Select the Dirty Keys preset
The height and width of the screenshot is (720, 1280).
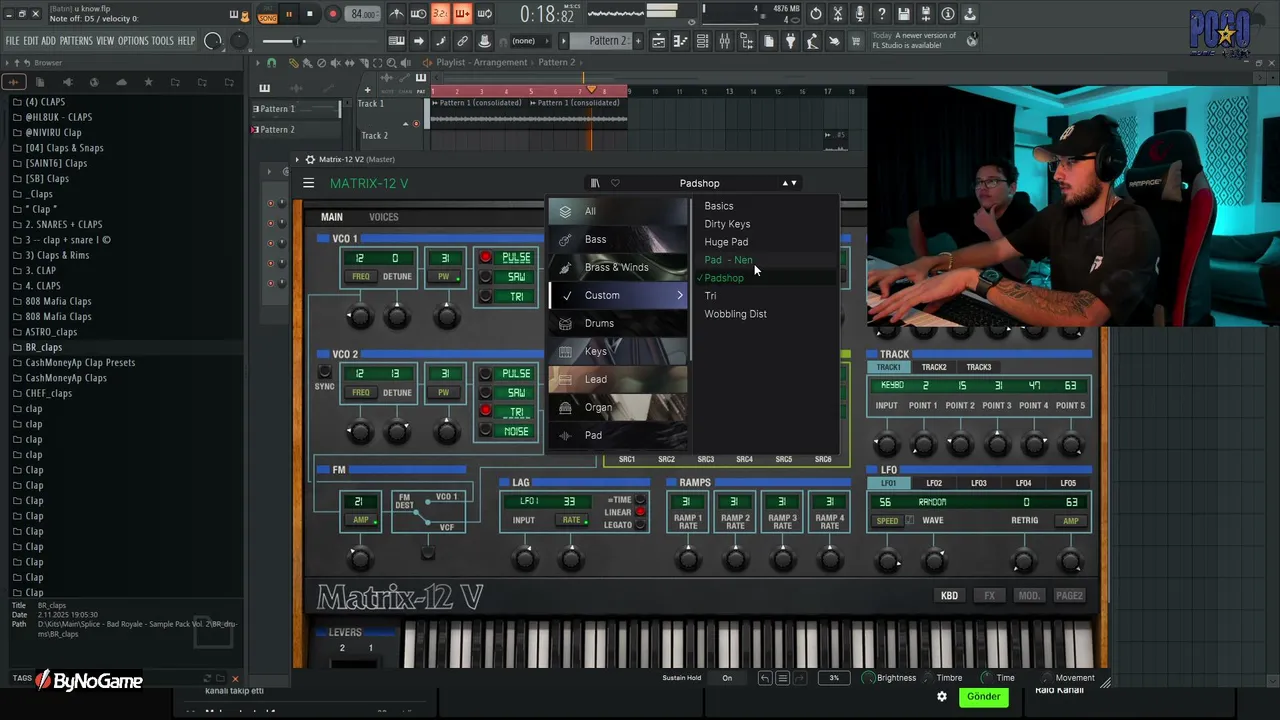click(x=727, y=224)
